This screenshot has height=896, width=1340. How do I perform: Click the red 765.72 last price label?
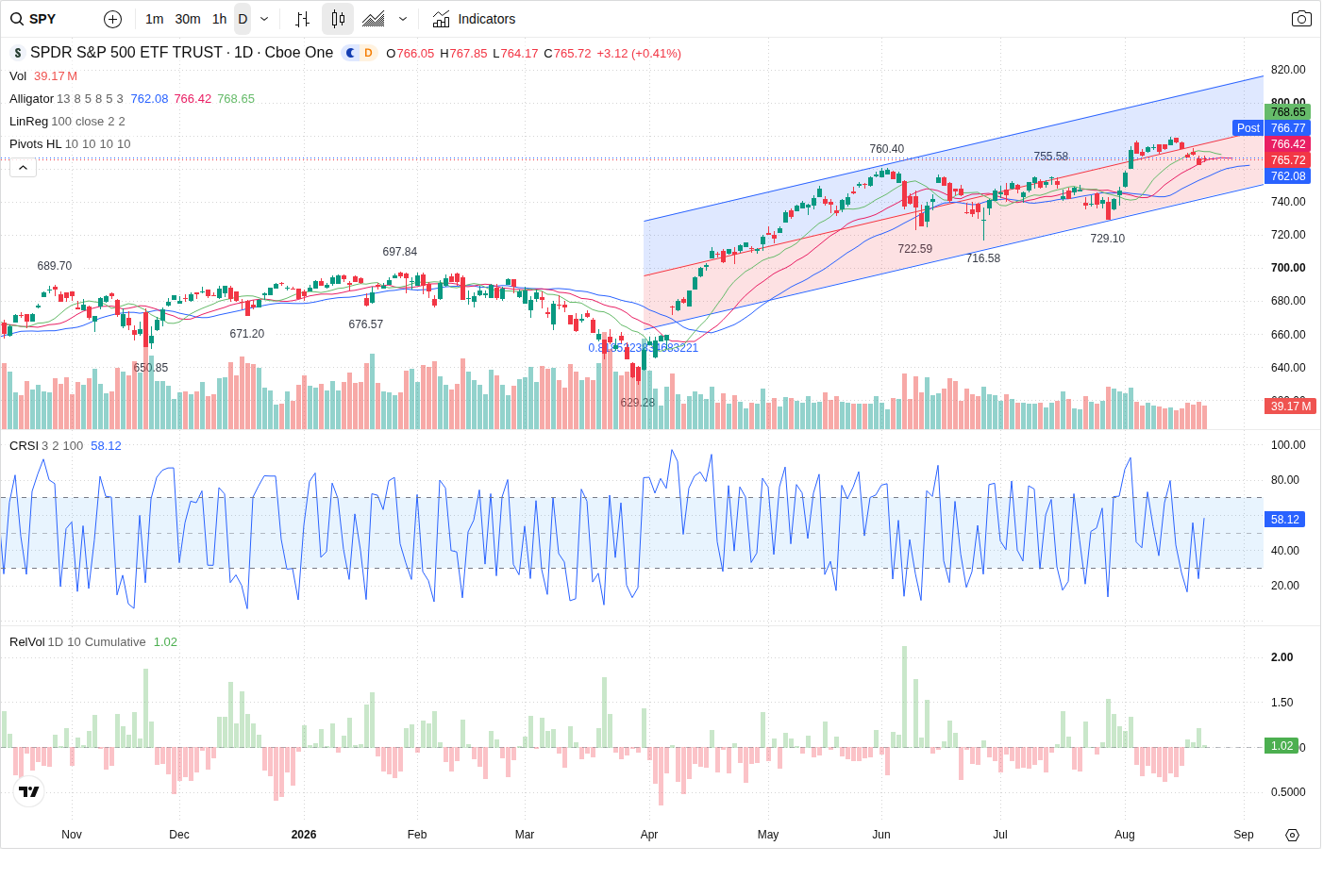1287,160
